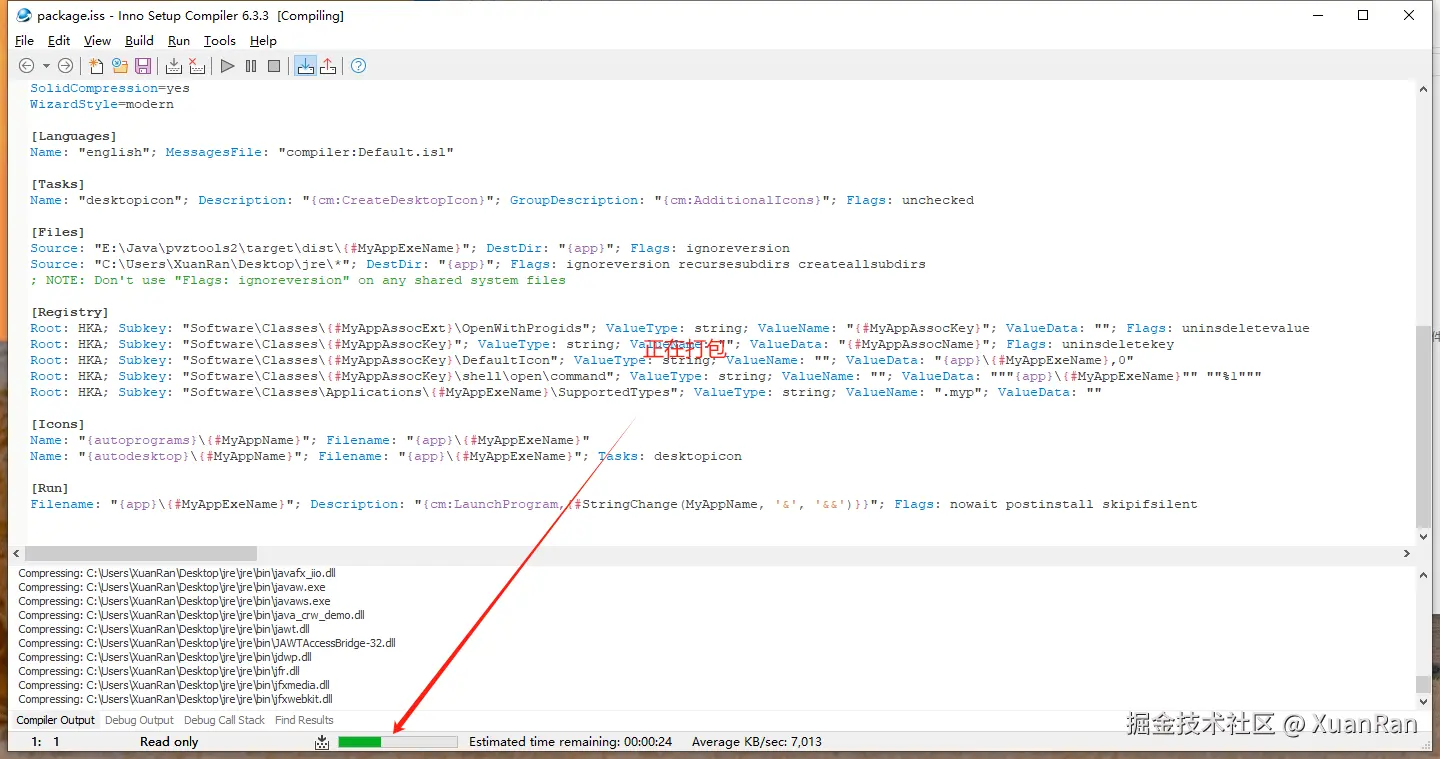Click the green compile progress bar

(x=398, y=742)
